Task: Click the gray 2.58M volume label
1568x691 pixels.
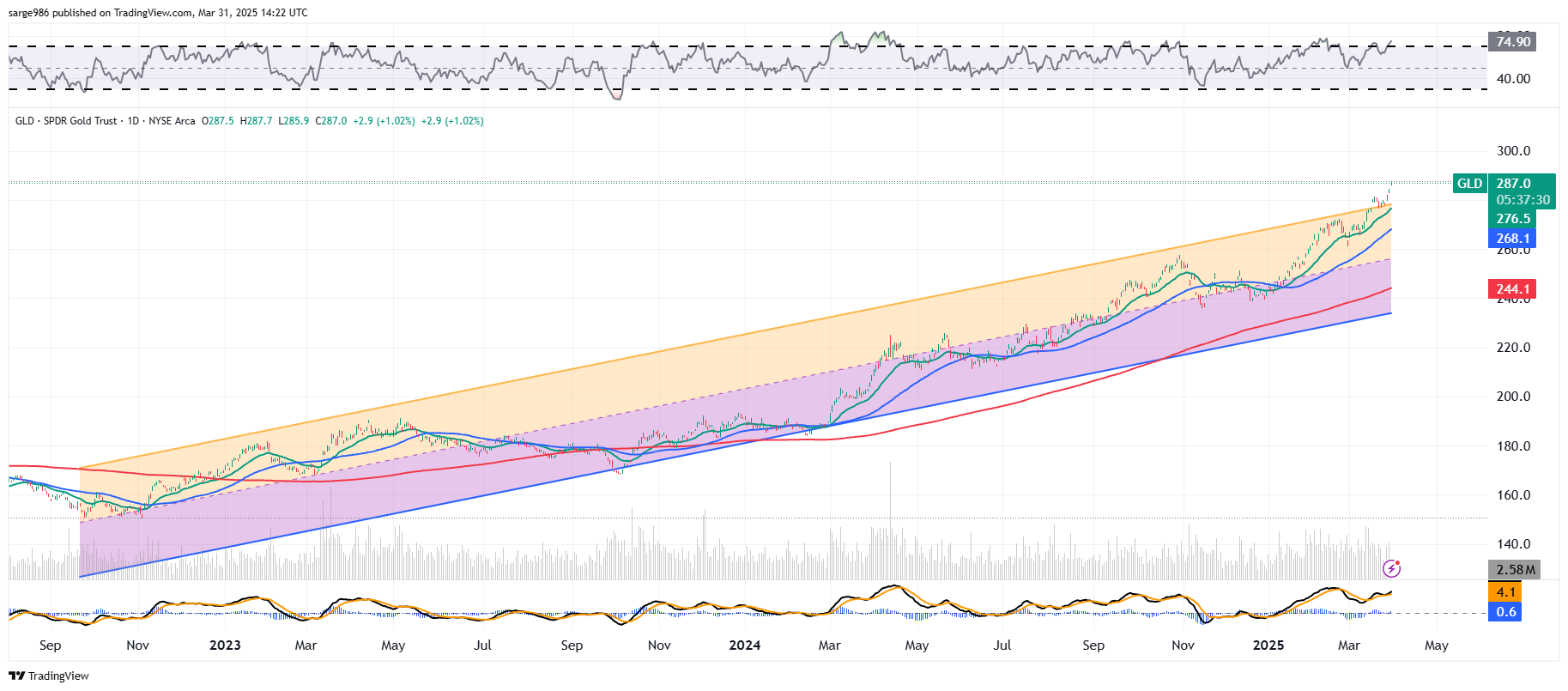Action: pos(1515,570)
